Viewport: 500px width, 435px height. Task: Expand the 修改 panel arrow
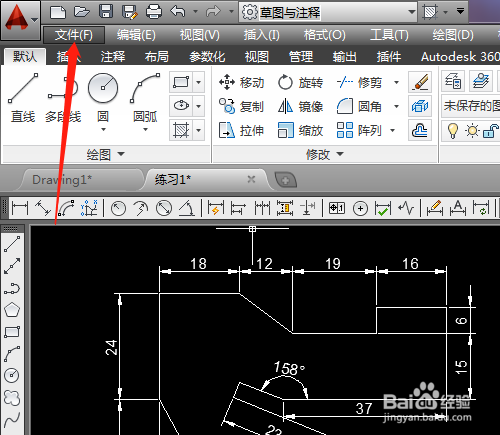(340, 154)
